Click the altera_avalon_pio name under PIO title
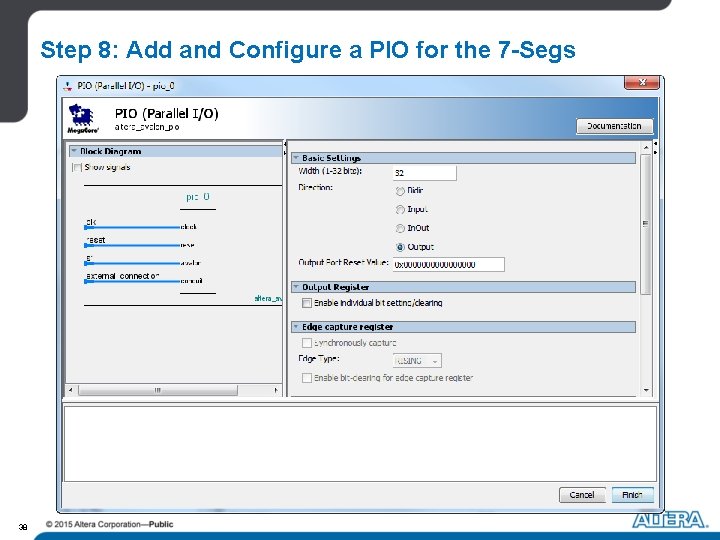This screenshot has height=540, width=720. (x=147, y=127)
